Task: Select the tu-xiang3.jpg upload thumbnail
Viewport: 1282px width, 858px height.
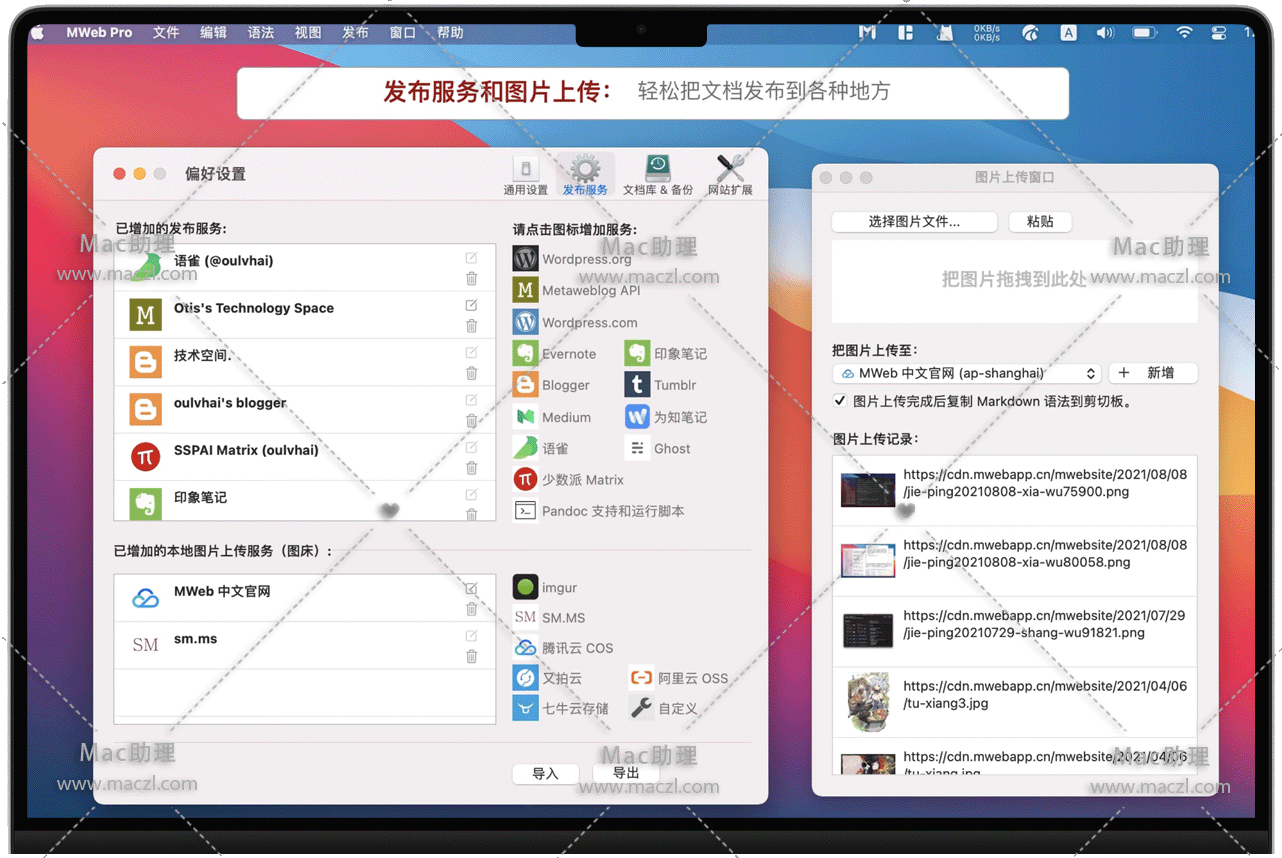Action: tap(868, 702)
